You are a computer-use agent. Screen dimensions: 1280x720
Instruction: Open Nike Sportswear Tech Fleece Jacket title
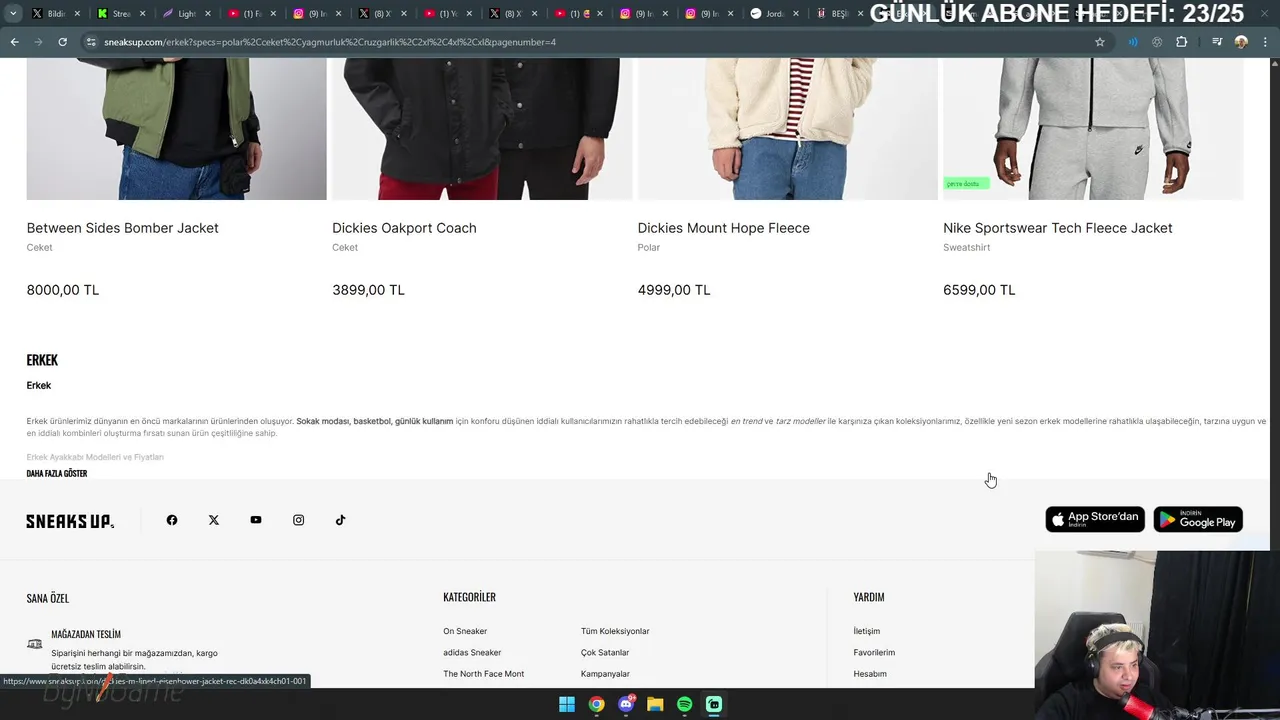[1058, 228]
